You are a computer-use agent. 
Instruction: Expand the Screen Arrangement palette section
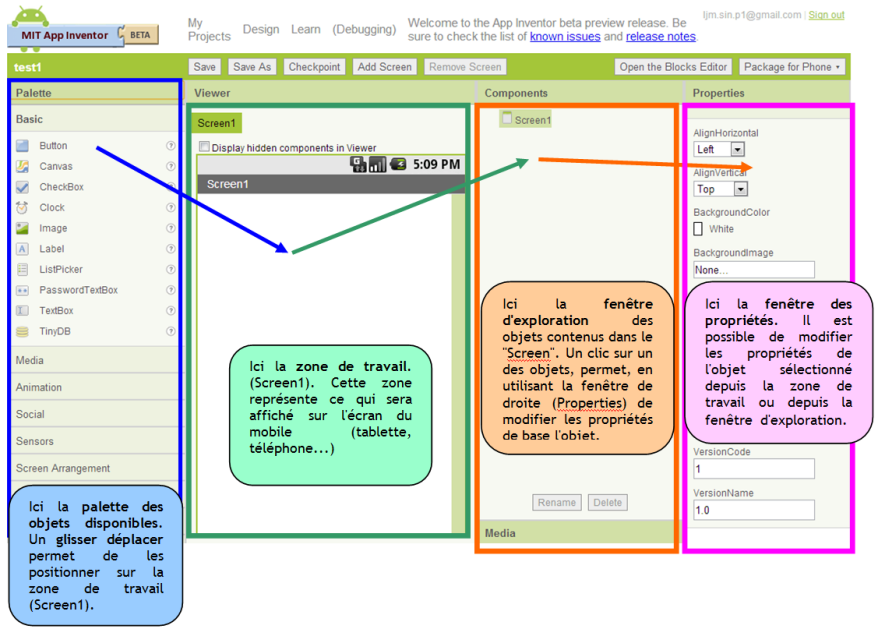coord(94,468)
